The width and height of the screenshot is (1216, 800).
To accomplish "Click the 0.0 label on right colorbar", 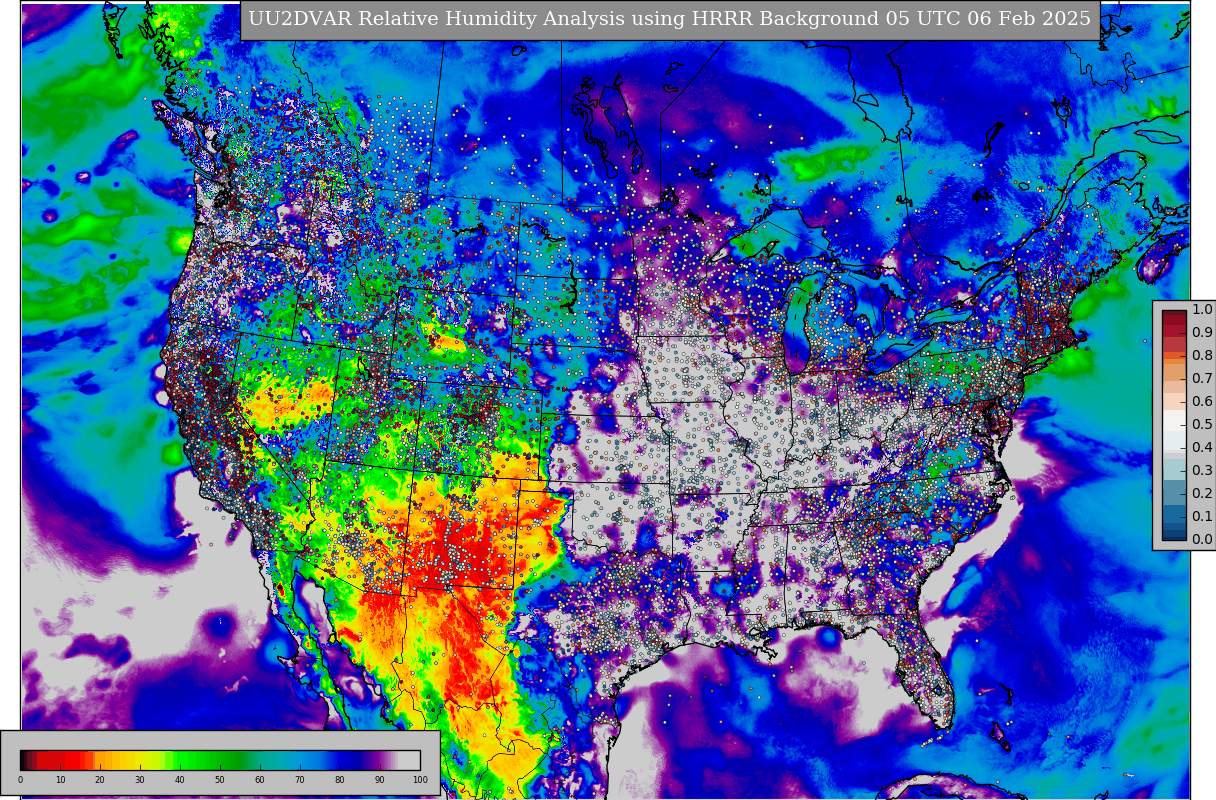I will (x=1202, y=539).
